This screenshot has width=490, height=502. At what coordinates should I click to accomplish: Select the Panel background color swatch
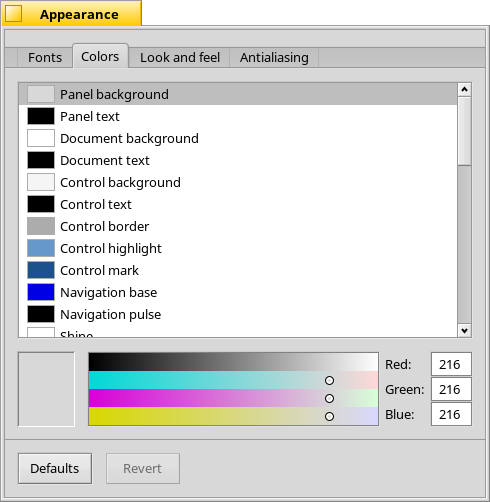41,94
